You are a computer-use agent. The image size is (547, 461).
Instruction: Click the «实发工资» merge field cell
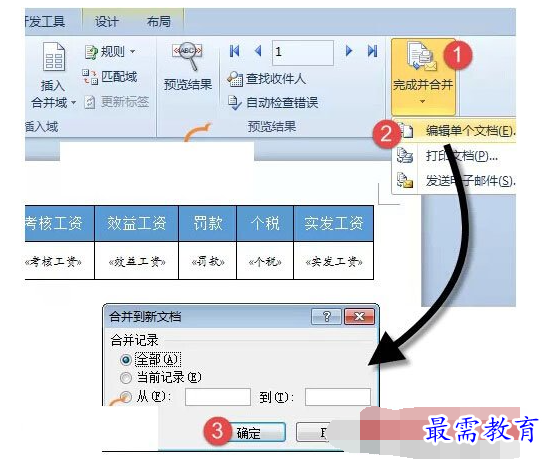click(x=334, y=261)
